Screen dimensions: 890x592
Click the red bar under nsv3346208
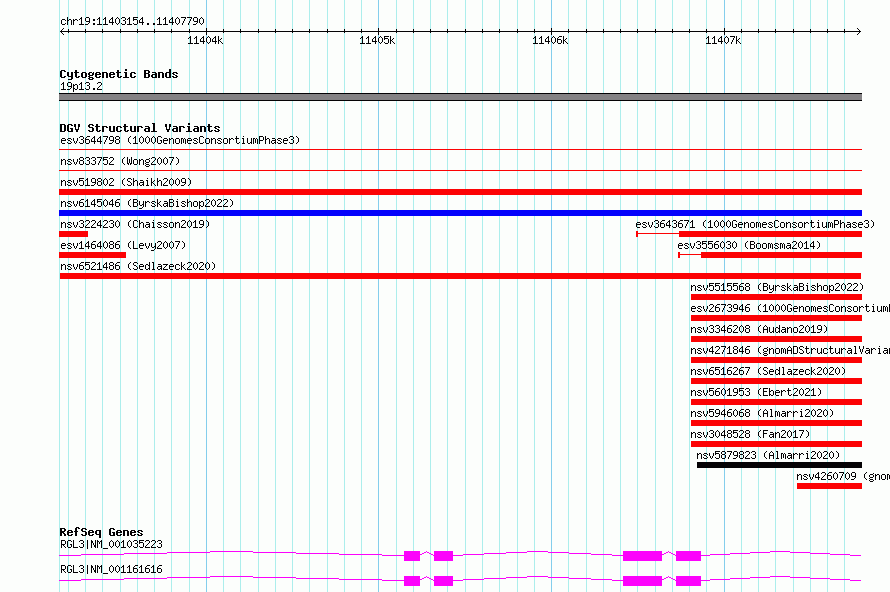click(776, 339)
